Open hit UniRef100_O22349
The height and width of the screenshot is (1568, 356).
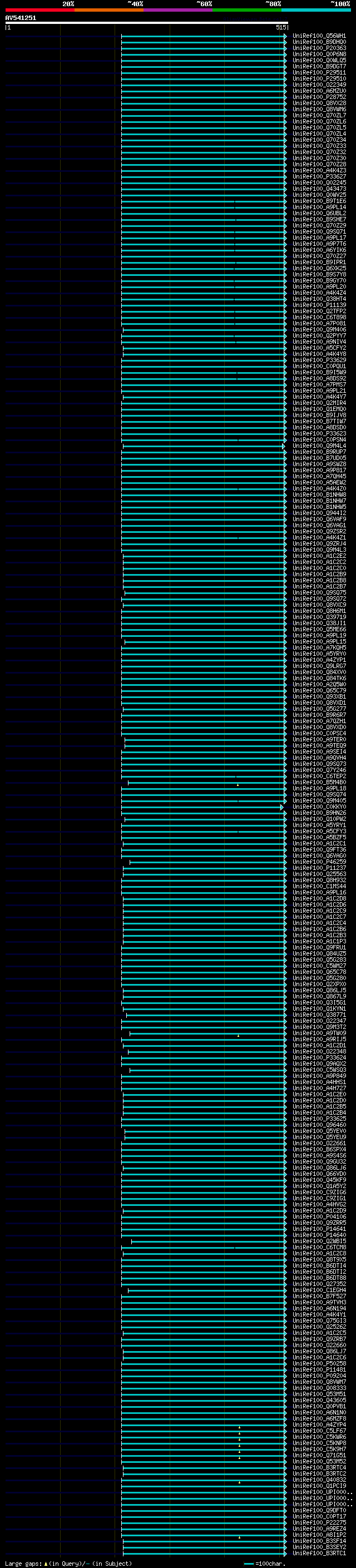coord(319,85)
